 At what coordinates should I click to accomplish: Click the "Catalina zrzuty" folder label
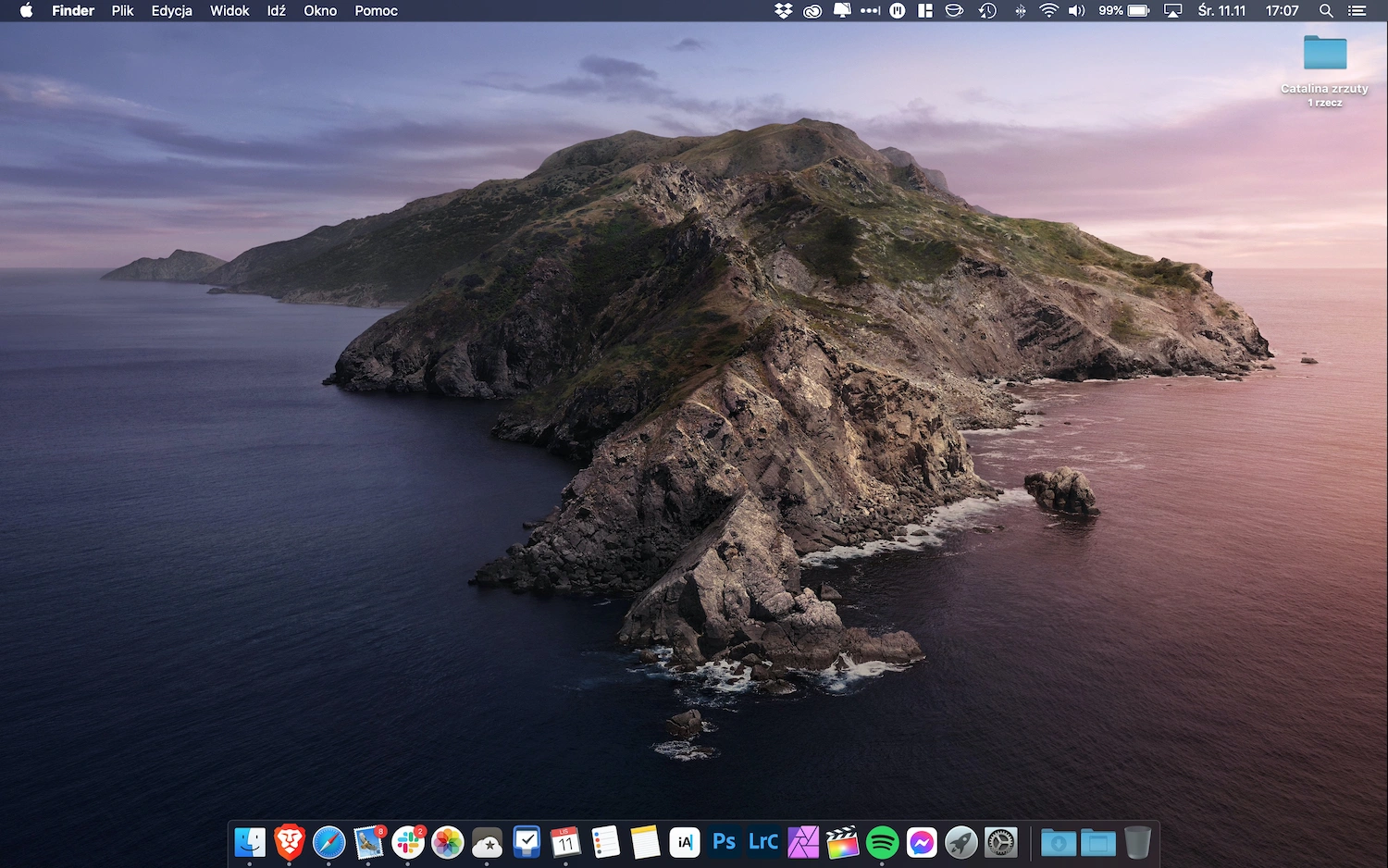coord(1324,89)
